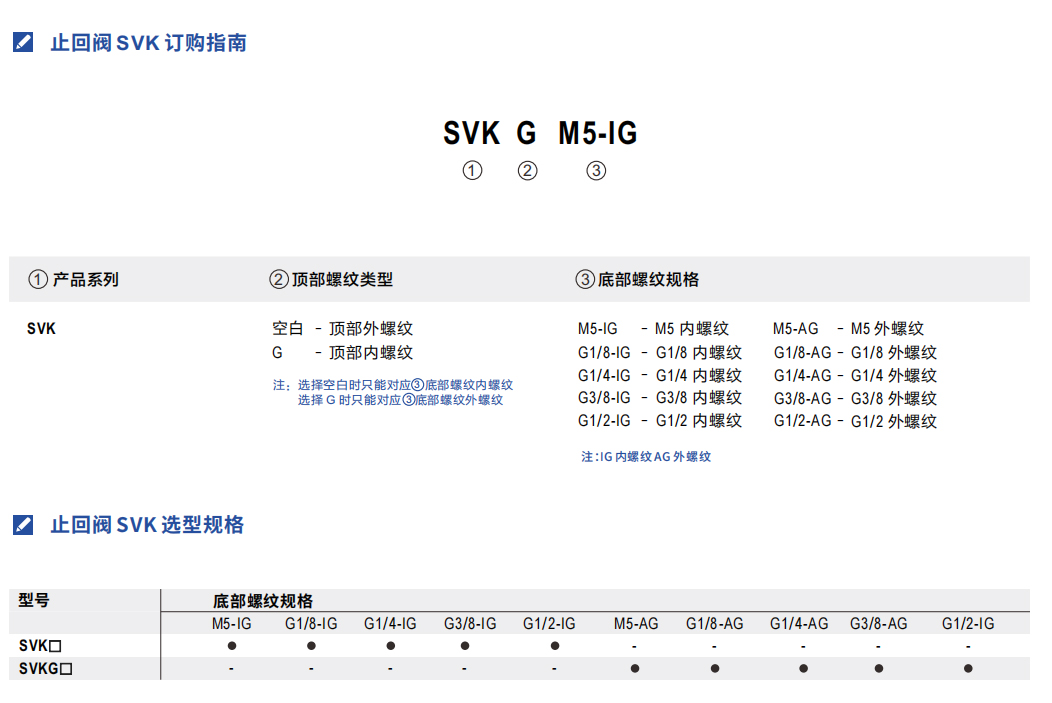Click the G1/2-AG - G1/2 外螺纹 entry

[855, 421]
